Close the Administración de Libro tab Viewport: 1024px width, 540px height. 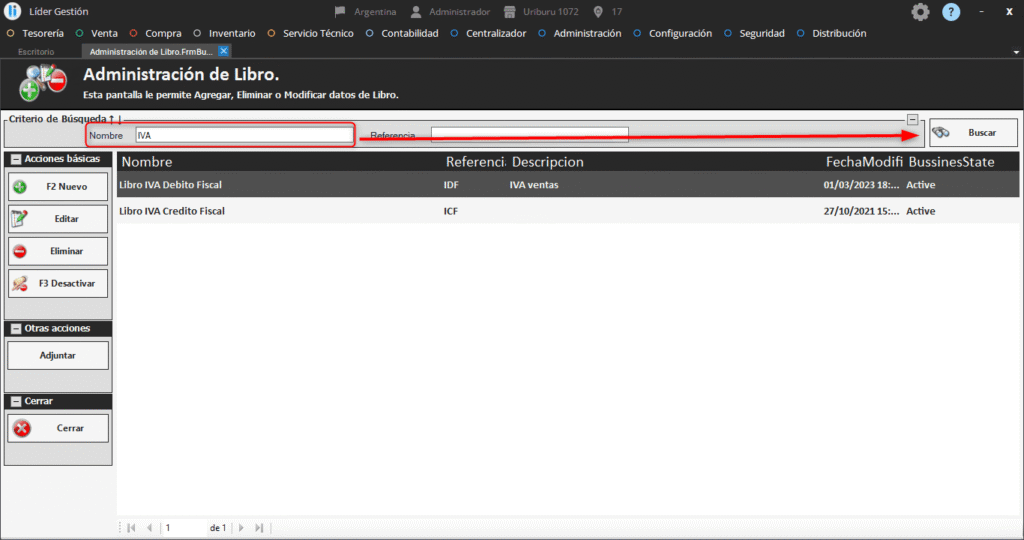(x=224, y=51)
